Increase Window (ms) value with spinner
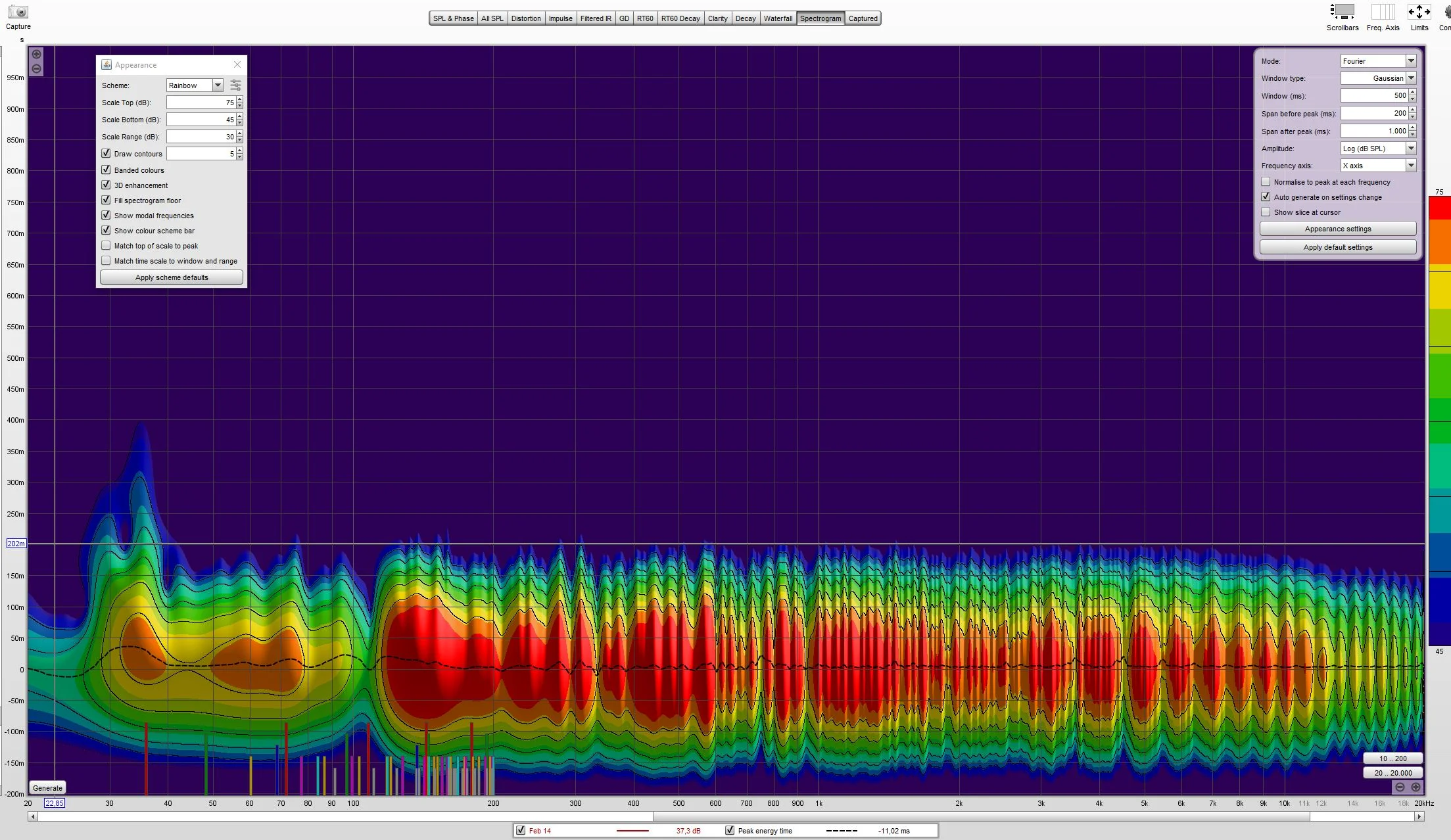1451x840 pixels. (x=1412, y=93)
